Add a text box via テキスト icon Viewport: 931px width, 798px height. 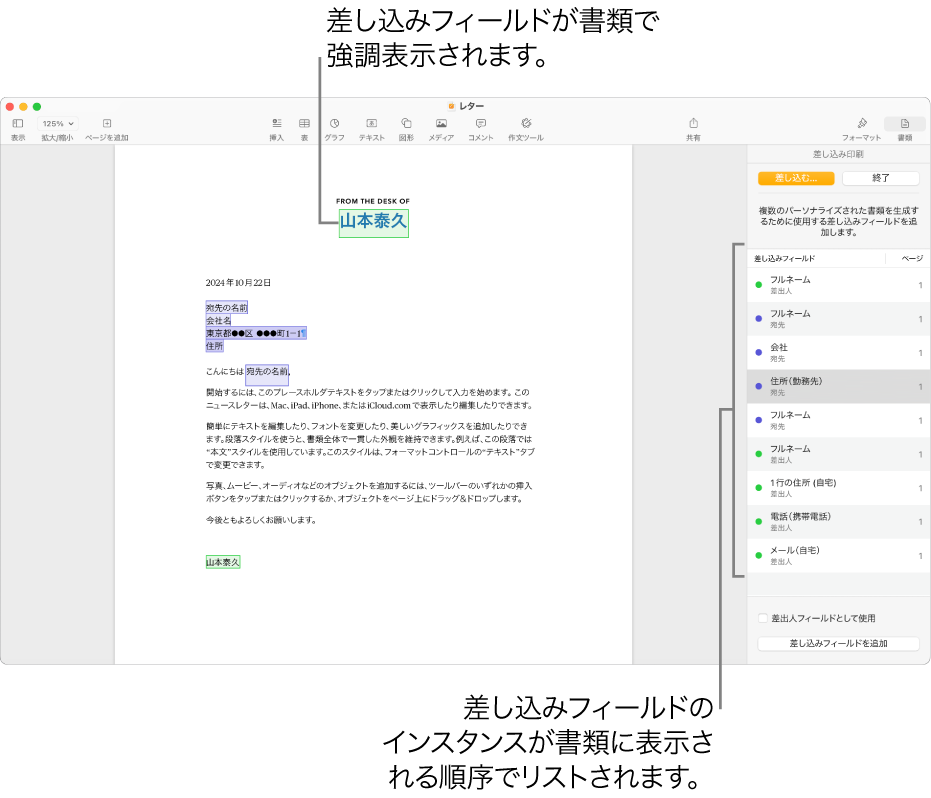point(372,124)
